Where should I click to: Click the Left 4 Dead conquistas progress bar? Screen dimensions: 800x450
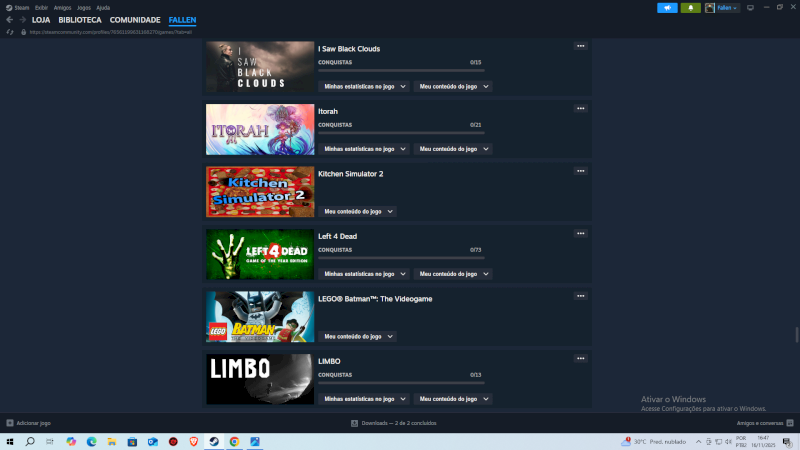(x=401, y=258)
